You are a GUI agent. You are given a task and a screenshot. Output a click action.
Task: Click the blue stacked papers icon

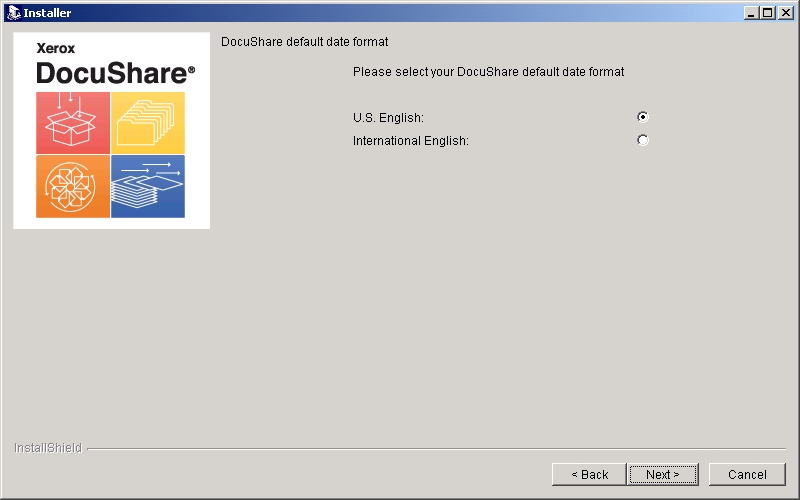(x=148, y=187)
